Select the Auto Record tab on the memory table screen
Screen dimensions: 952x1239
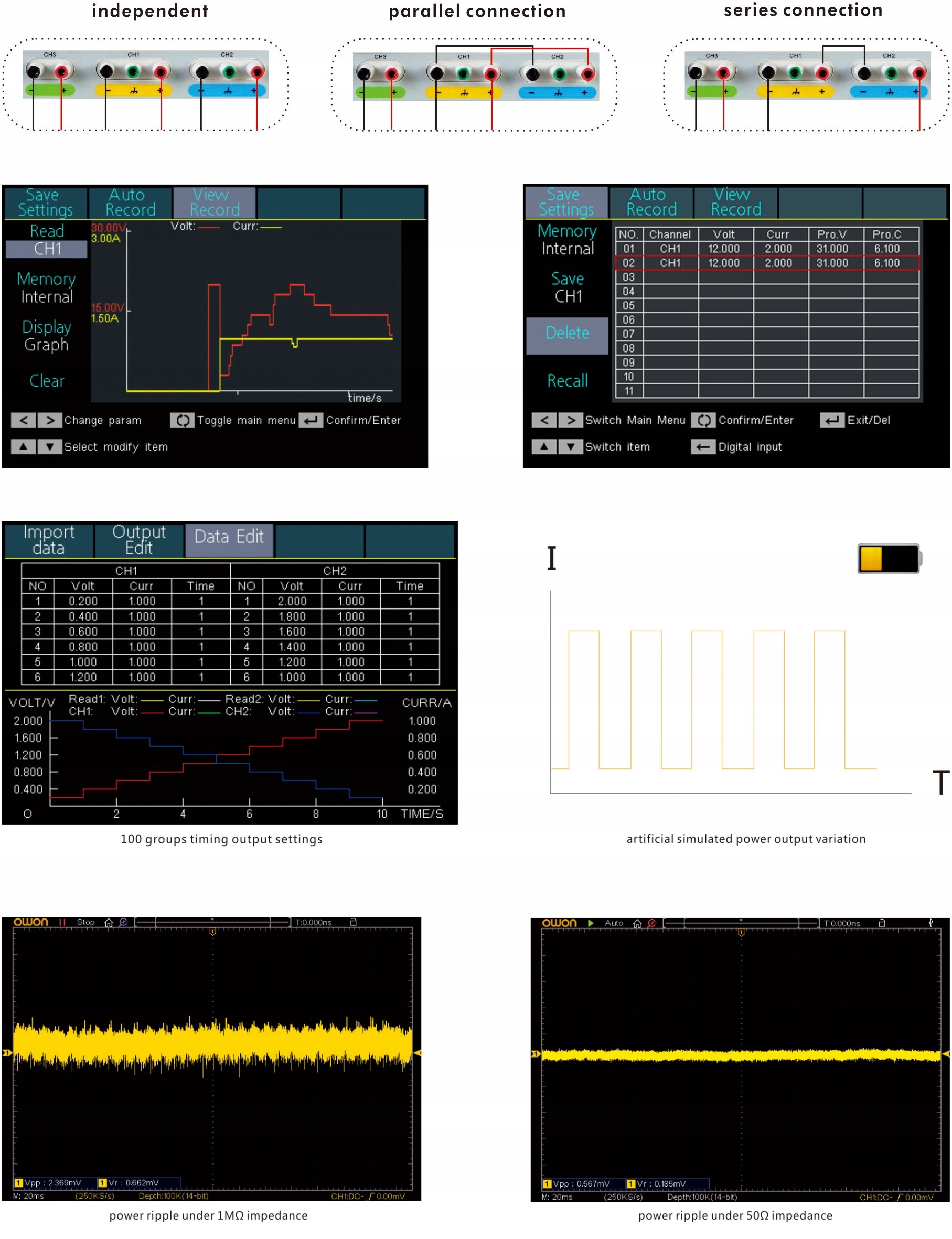651,202
